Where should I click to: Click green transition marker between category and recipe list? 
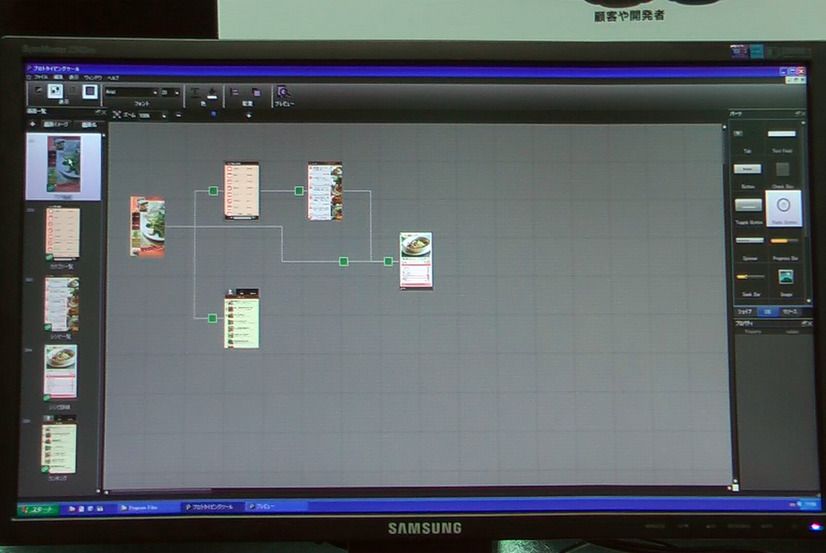pos(299,191)
